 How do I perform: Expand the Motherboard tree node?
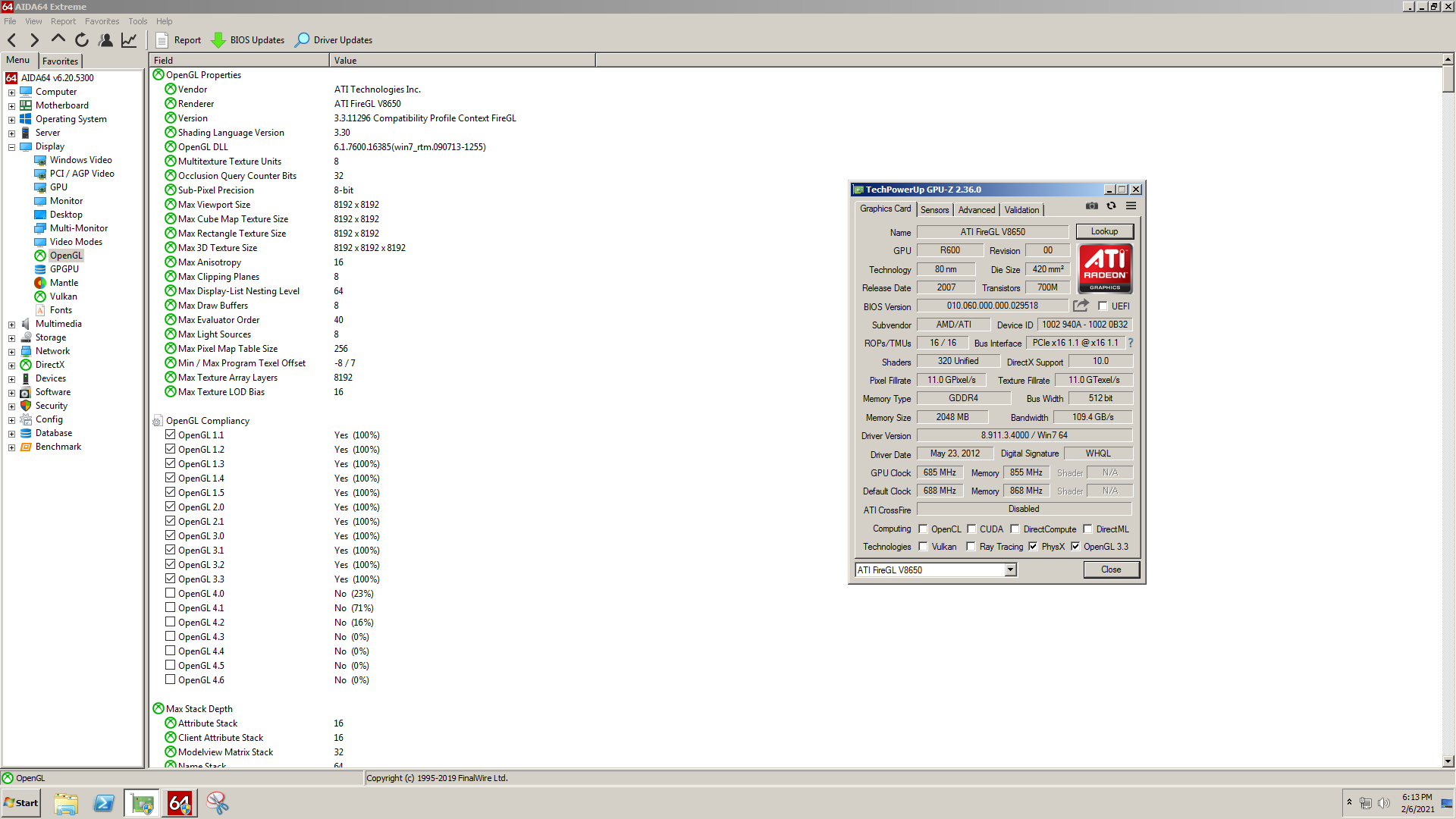pos(11,106)
